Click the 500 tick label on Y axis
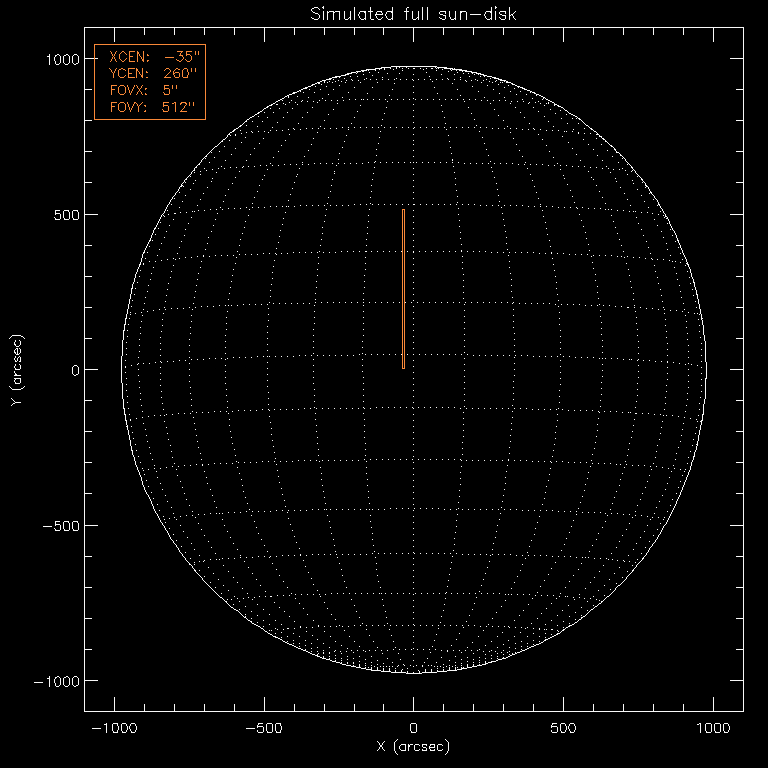Screen dimensions: 768x768 coord(65,214)
